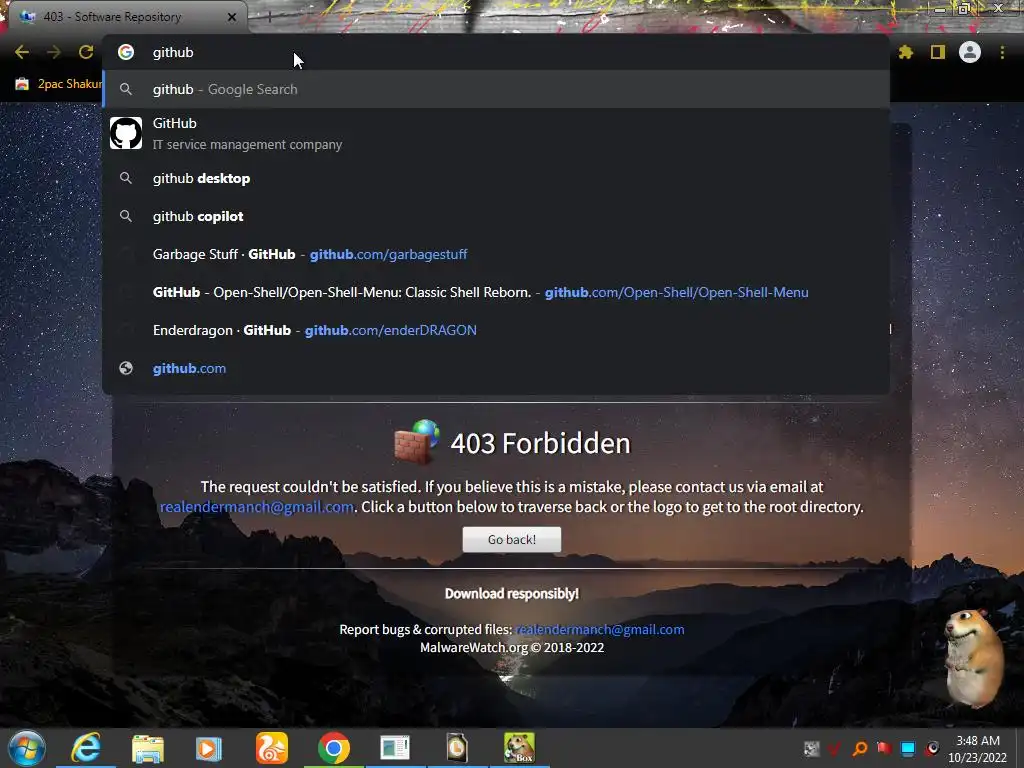Click the browser forward arrow
The image size is (1024, 768).
tap(54, 52)
